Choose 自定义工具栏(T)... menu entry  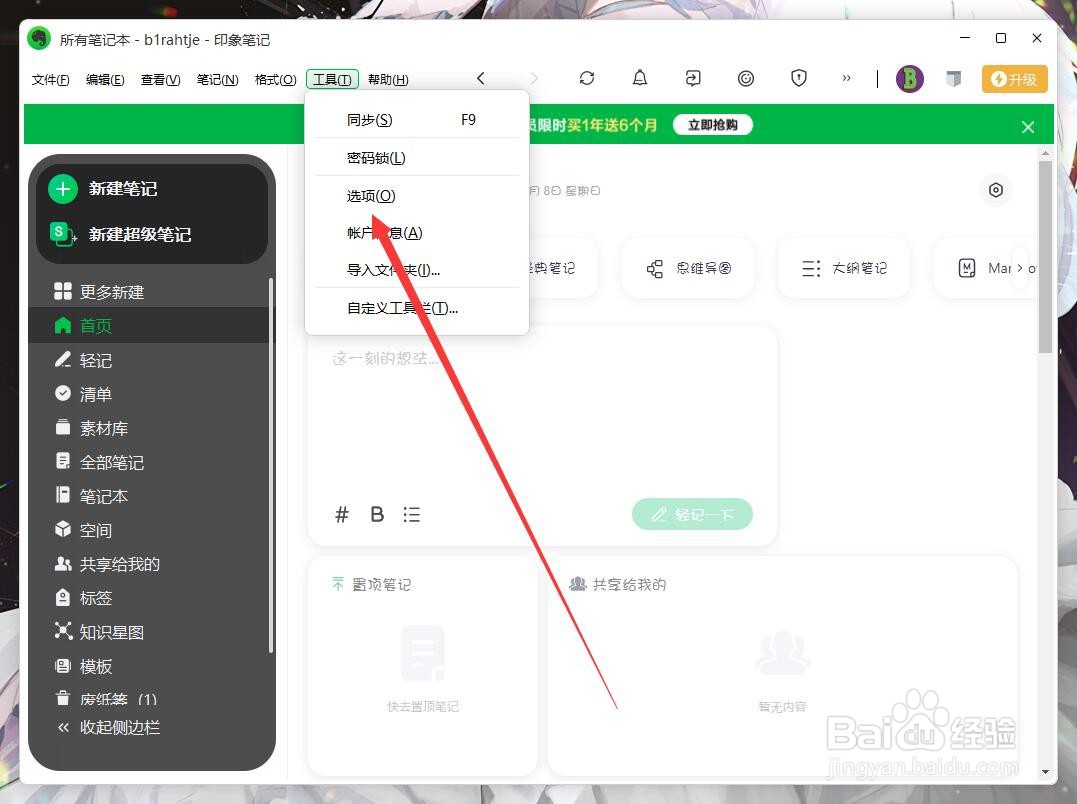(417, 308)
